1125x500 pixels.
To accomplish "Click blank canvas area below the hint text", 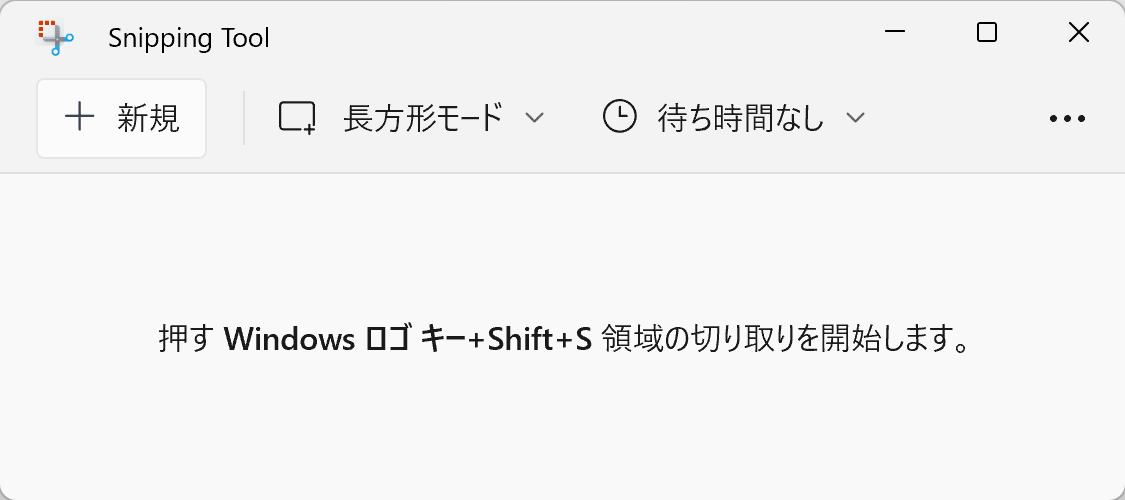I will [562, 430].
